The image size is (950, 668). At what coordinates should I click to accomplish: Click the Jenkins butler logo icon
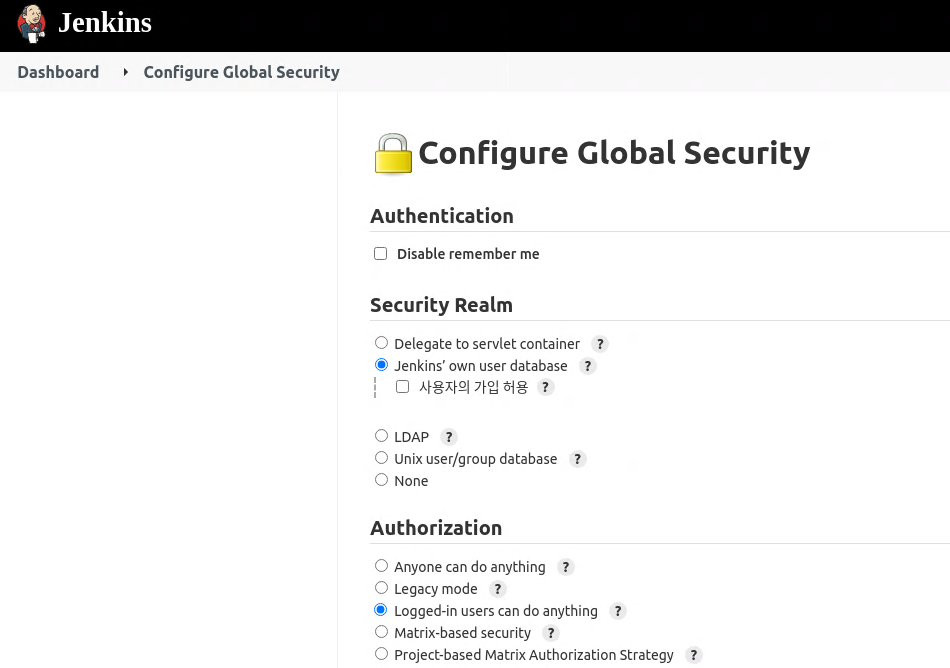(32, 24)
